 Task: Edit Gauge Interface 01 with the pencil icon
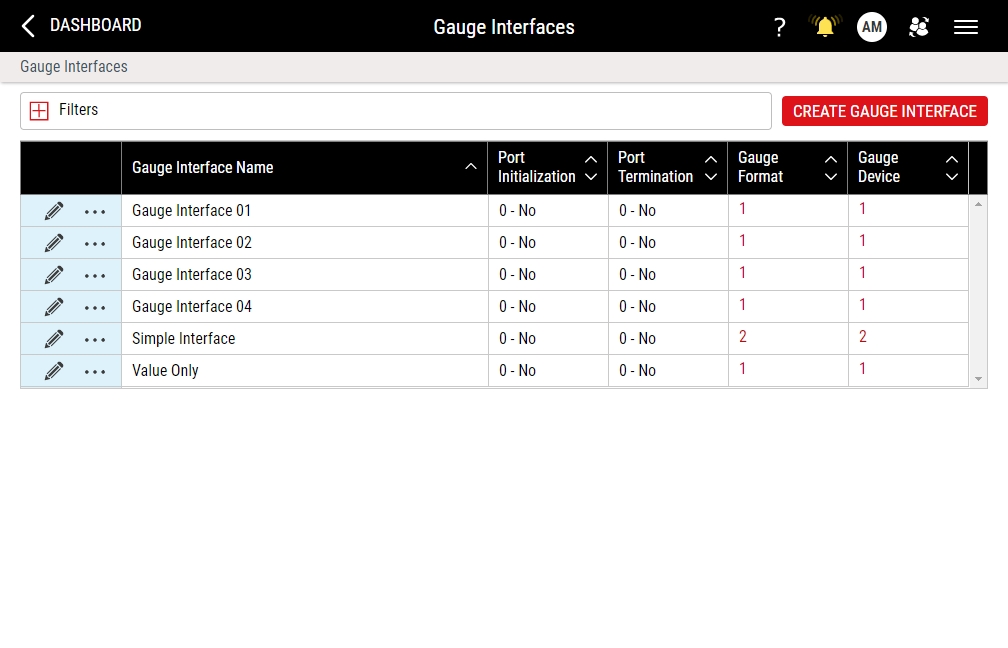(53, 210)
